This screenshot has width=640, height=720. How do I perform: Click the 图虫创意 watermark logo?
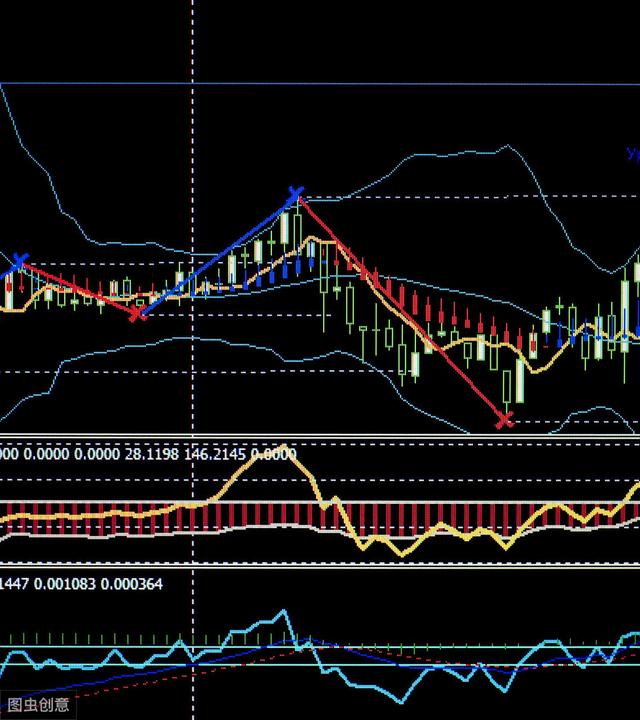pyautogui.click(x=38, y=704)
